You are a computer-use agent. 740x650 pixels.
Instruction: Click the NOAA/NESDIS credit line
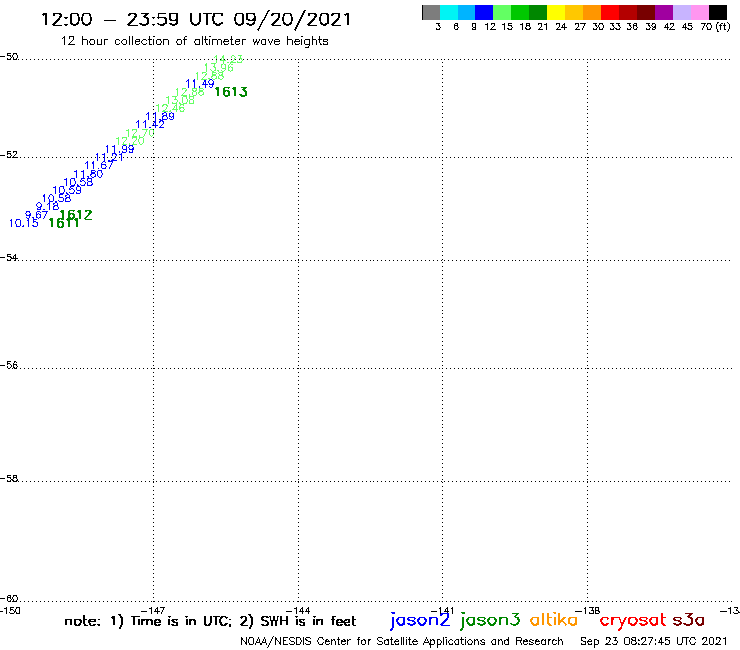[402, 642]
